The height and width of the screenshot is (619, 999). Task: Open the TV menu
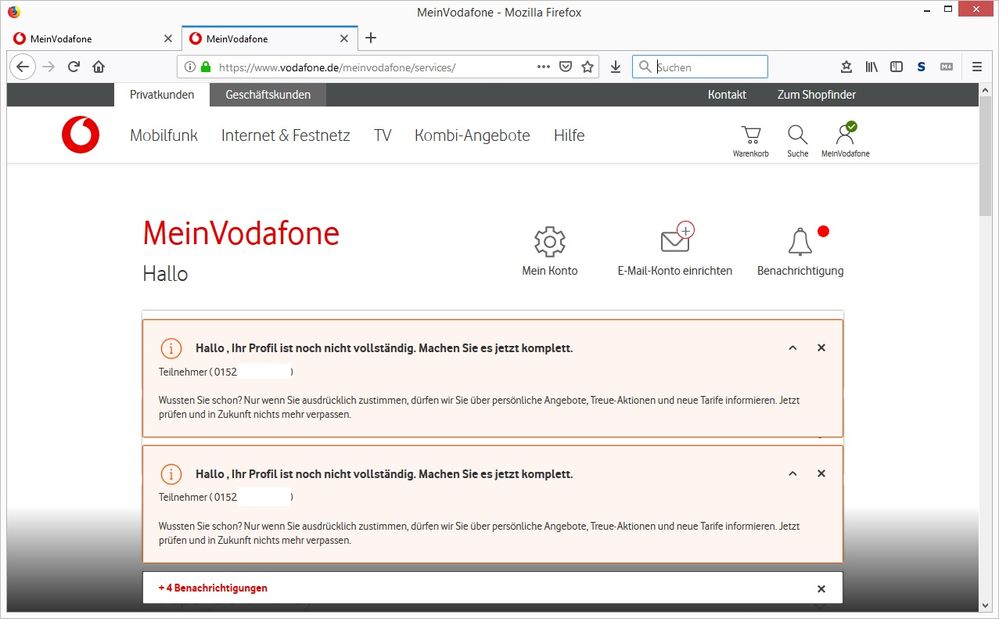382,135
